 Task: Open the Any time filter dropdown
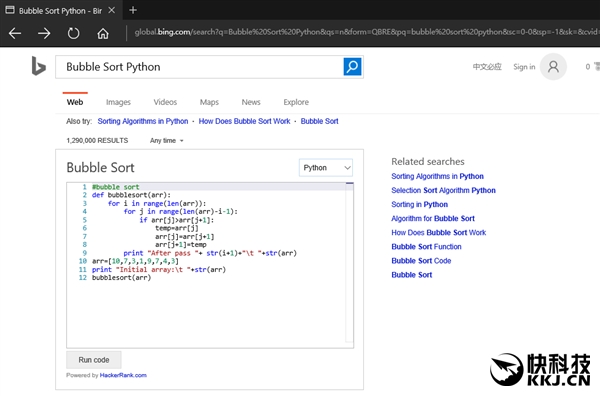click(x=166, y=140)
